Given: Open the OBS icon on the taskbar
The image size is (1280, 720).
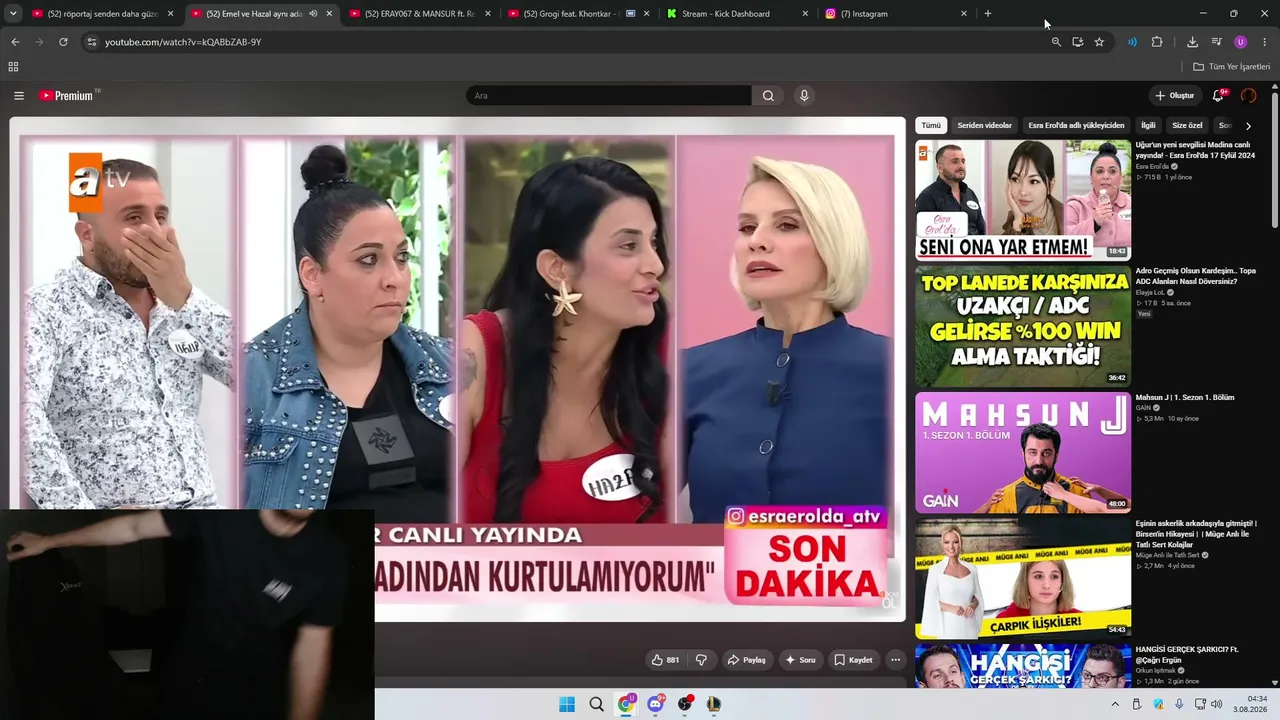Looking at the screenshot, I should 685,704.
